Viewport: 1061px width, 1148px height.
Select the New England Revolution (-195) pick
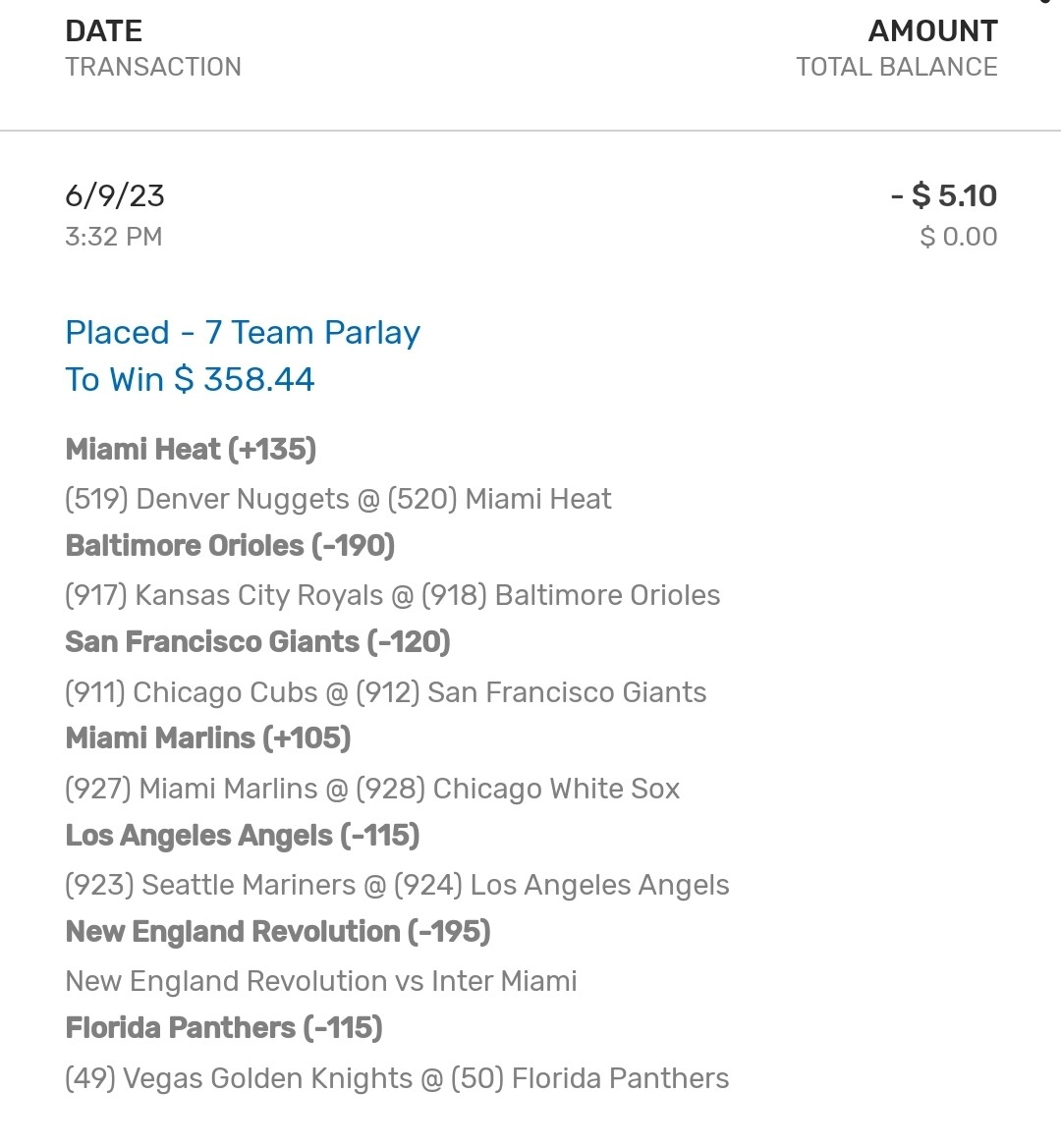pos(278,932)
